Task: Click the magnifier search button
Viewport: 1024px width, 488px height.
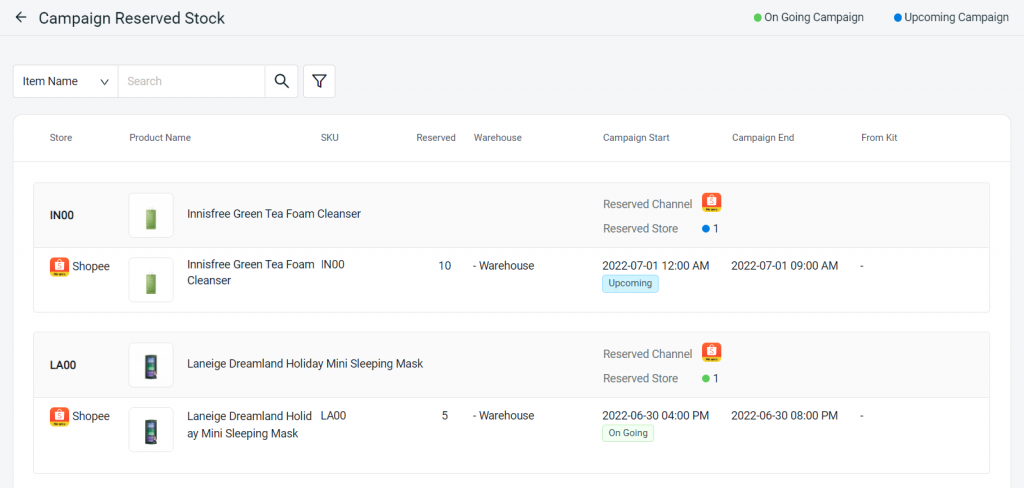Action: pyautogui.click(x=281, y=81)
